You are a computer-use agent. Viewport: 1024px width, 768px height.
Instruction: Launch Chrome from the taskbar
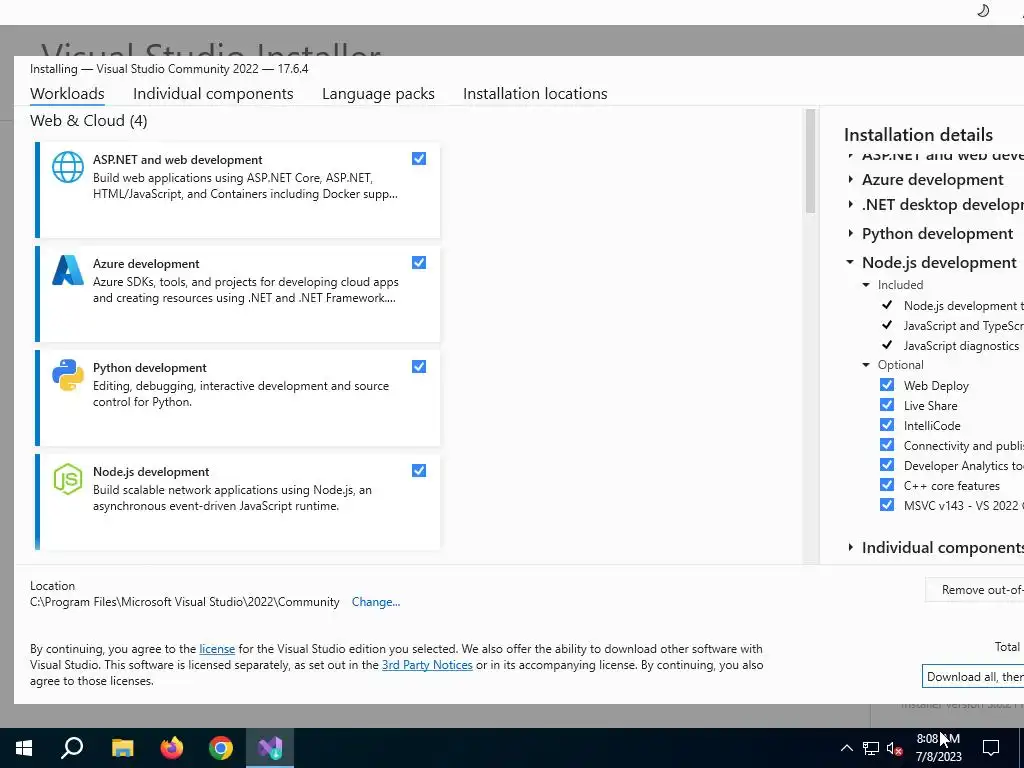(221, 748)
